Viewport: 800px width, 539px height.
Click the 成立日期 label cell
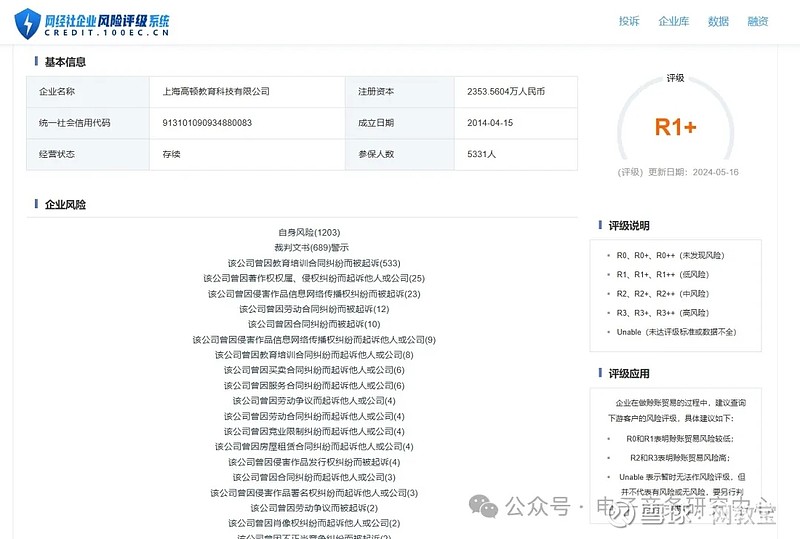click(x=399, y=123)
